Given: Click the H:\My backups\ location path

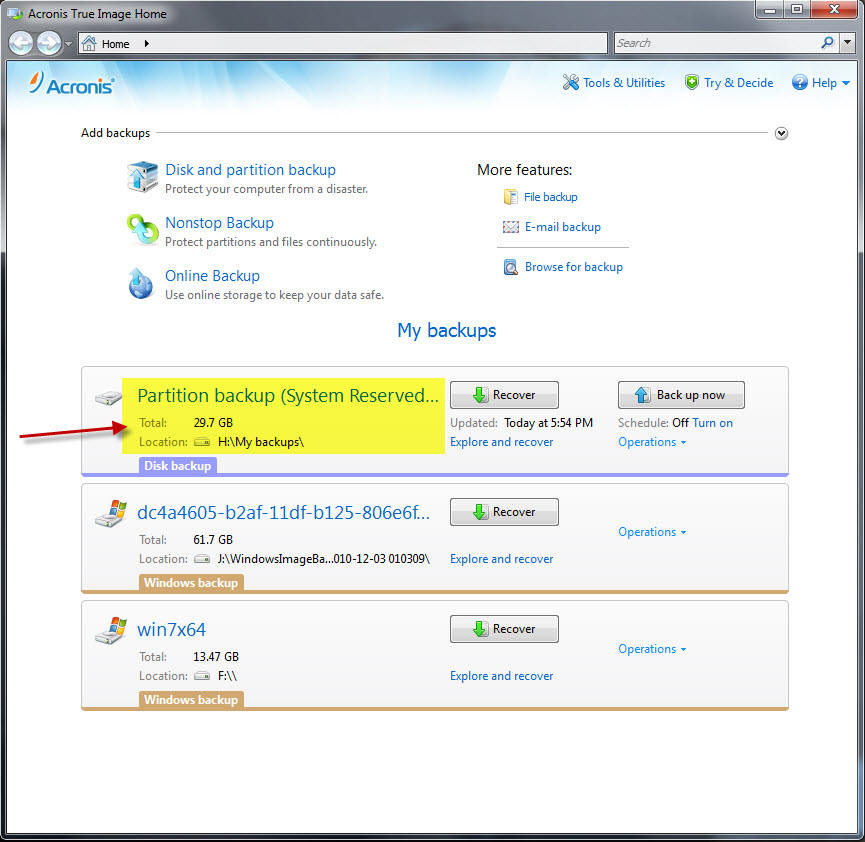Looking at the screenshot, I should (260, 442).
